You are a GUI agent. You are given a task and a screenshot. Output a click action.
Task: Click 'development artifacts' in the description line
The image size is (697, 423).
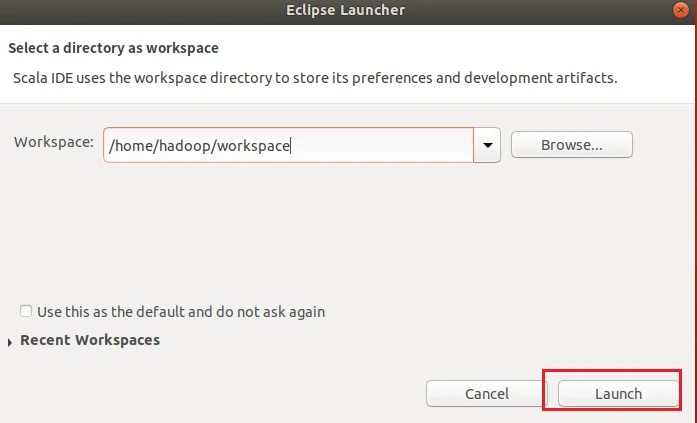point(539,77)
